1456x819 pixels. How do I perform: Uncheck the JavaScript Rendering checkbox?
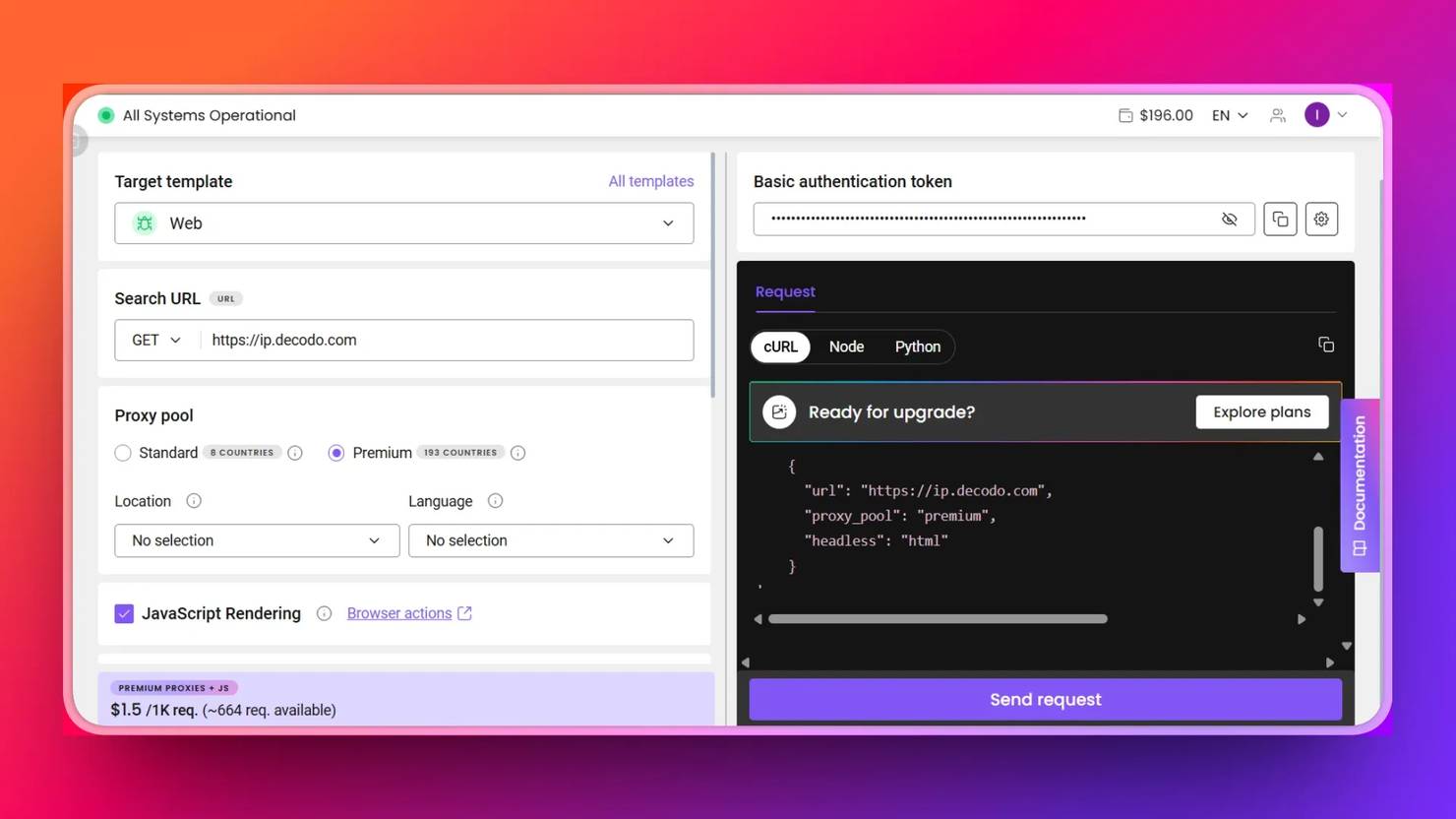pyautogui.click(x=124, y=613)
